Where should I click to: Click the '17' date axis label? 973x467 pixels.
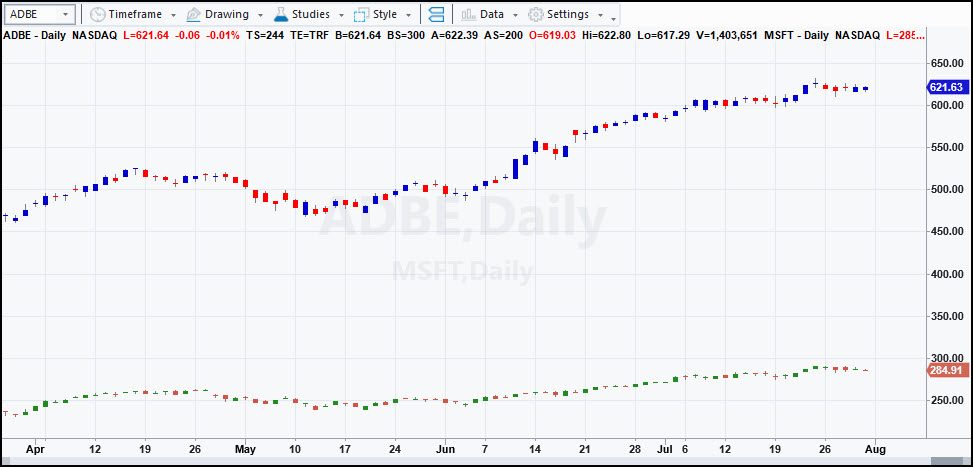pos(345,448)
